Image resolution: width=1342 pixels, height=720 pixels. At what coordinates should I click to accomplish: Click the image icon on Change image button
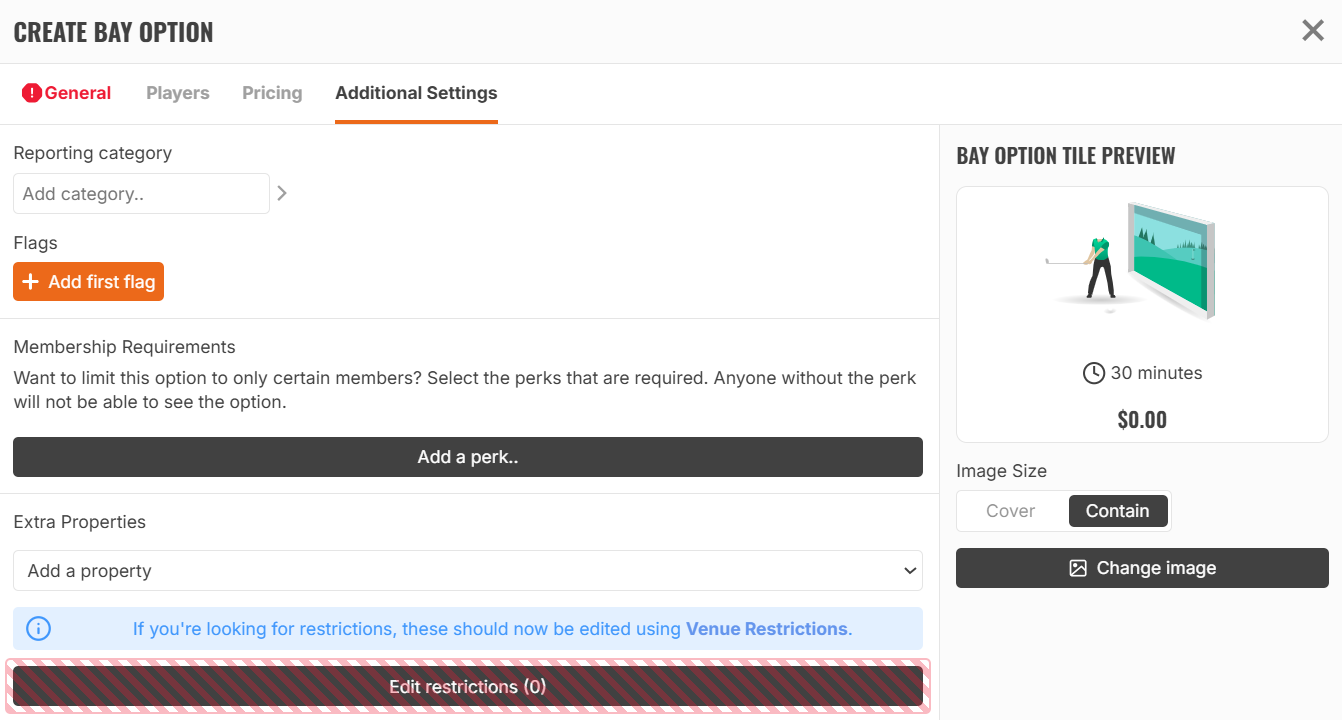pyautogui.click(x=1078, y=568)
